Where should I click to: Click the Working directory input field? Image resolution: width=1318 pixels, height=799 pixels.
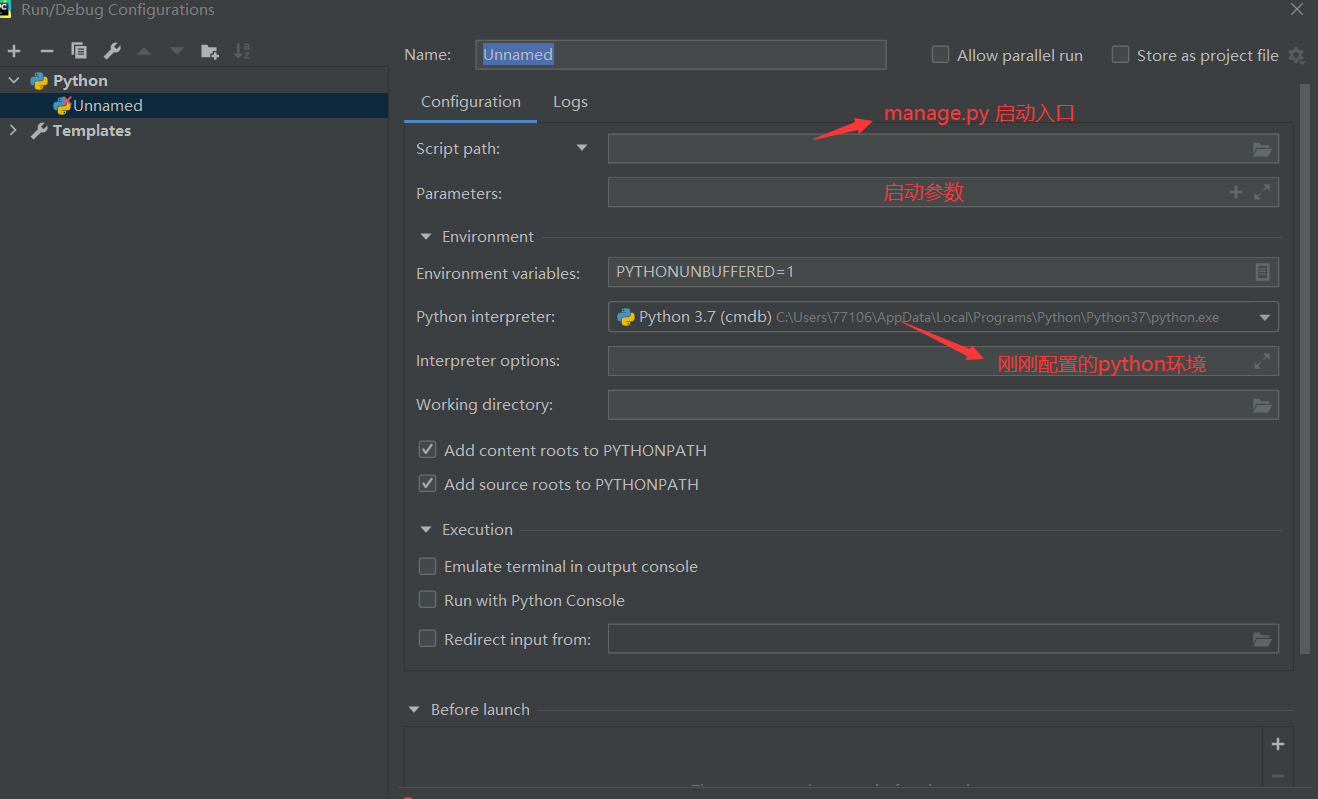click(928, 405)
